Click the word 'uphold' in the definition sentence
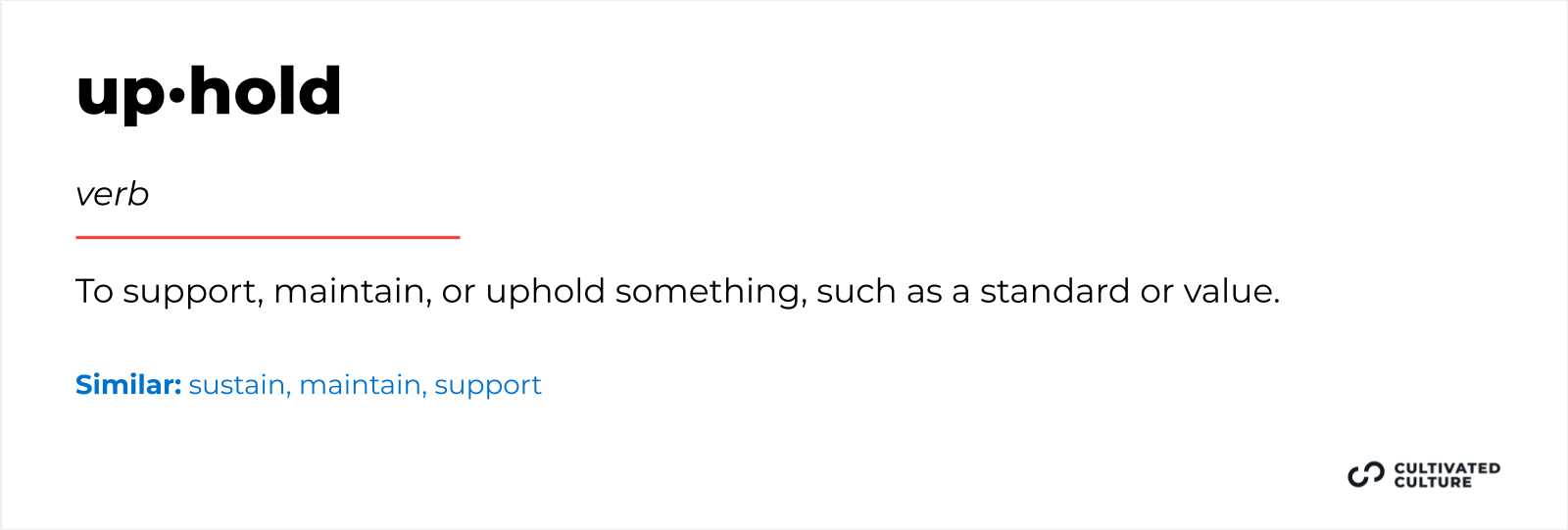The image size is (1568, 530). tap(545, 292)
